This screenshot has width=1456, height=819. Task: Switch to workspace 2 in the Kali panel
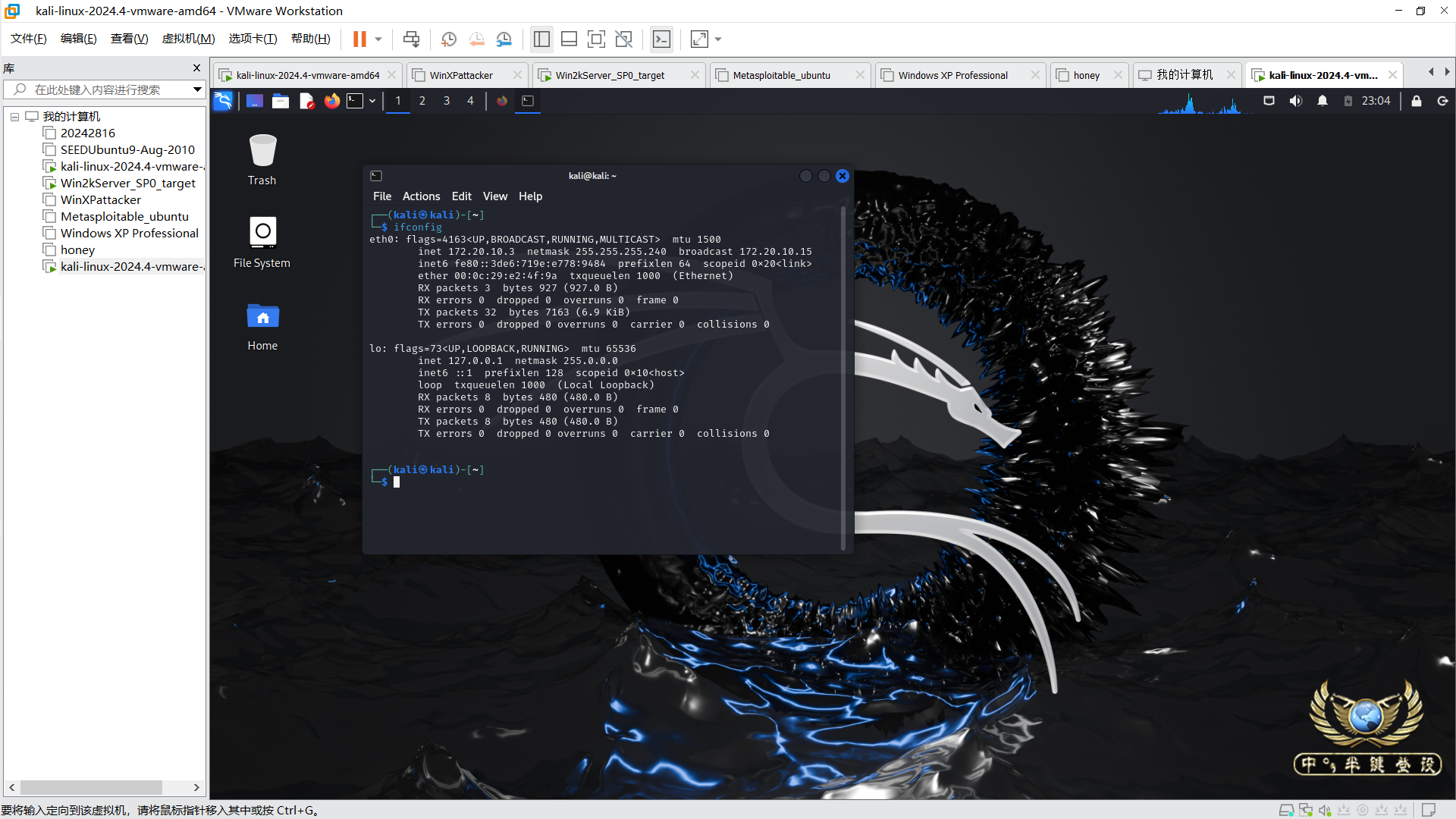tap(422, 101)
